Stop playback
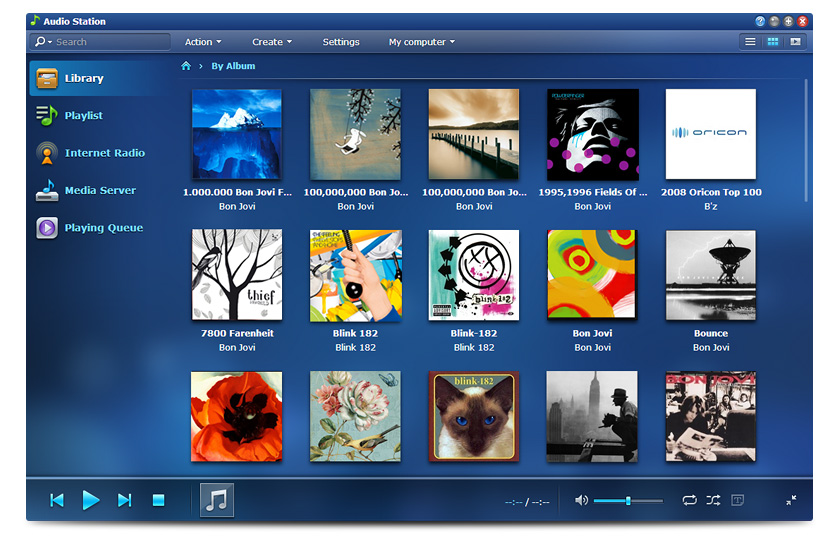 (x=158, y=501)
